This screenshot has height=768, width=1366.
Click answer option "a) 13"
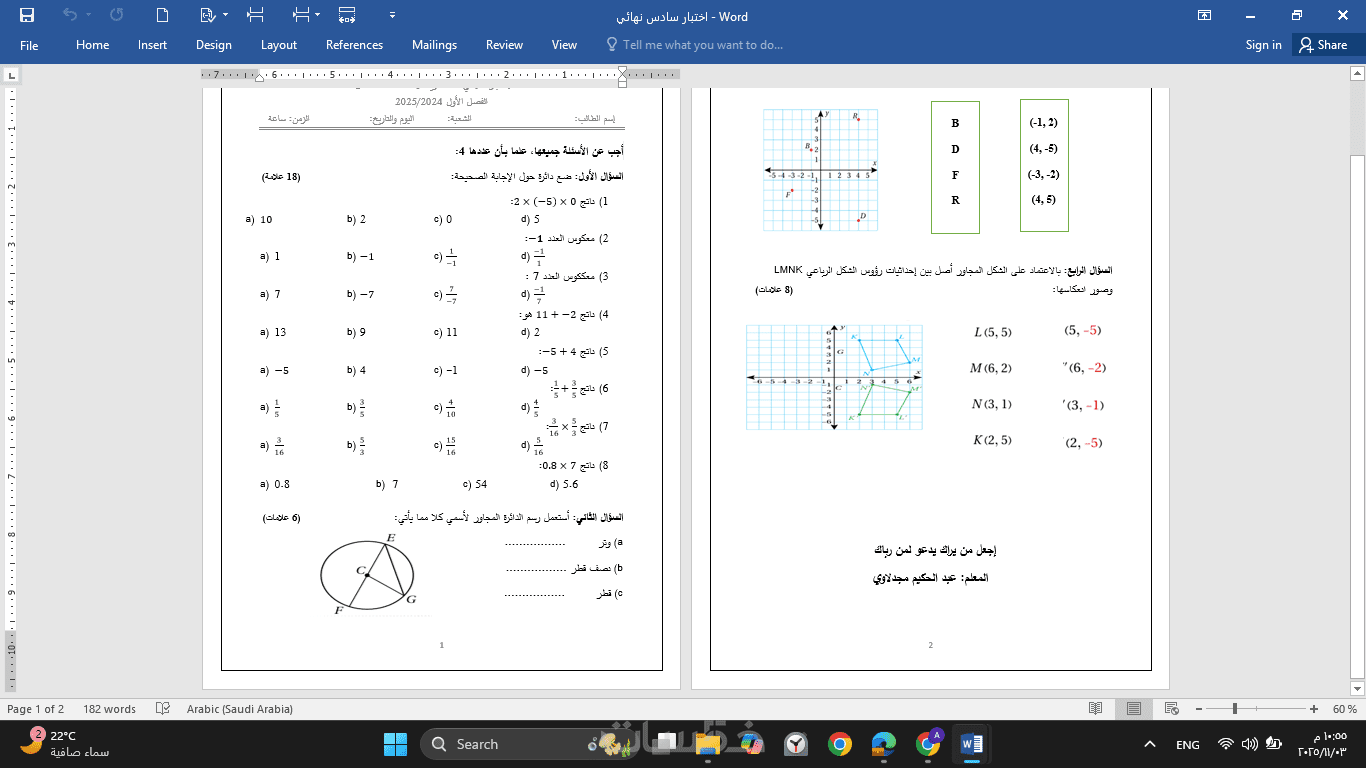(x=273, y=332)
